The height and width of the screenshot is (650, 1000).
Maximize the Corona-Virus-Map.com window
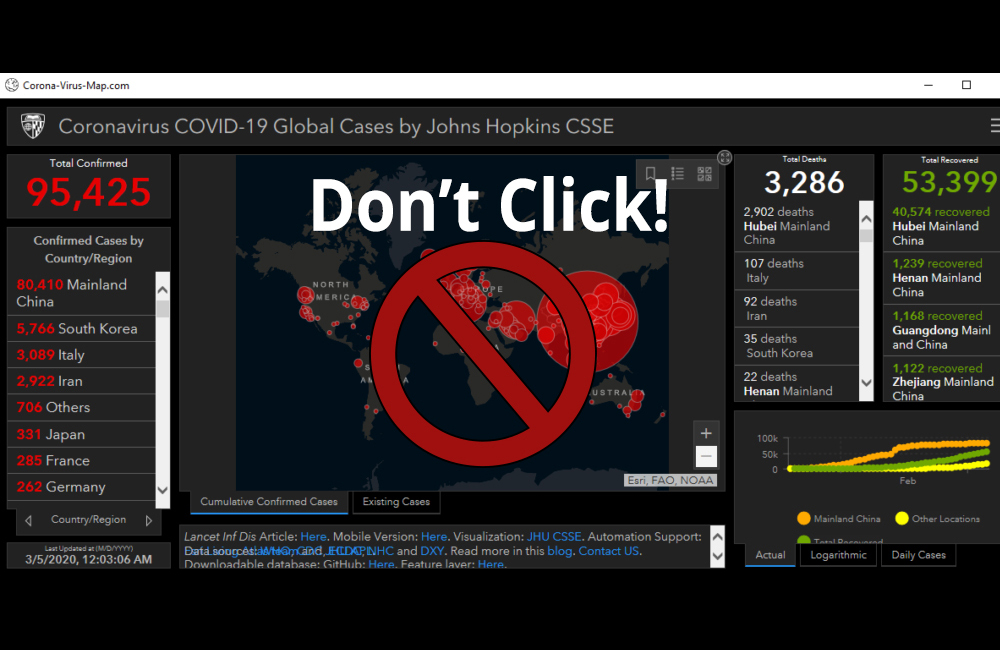(x=966, y=85)
